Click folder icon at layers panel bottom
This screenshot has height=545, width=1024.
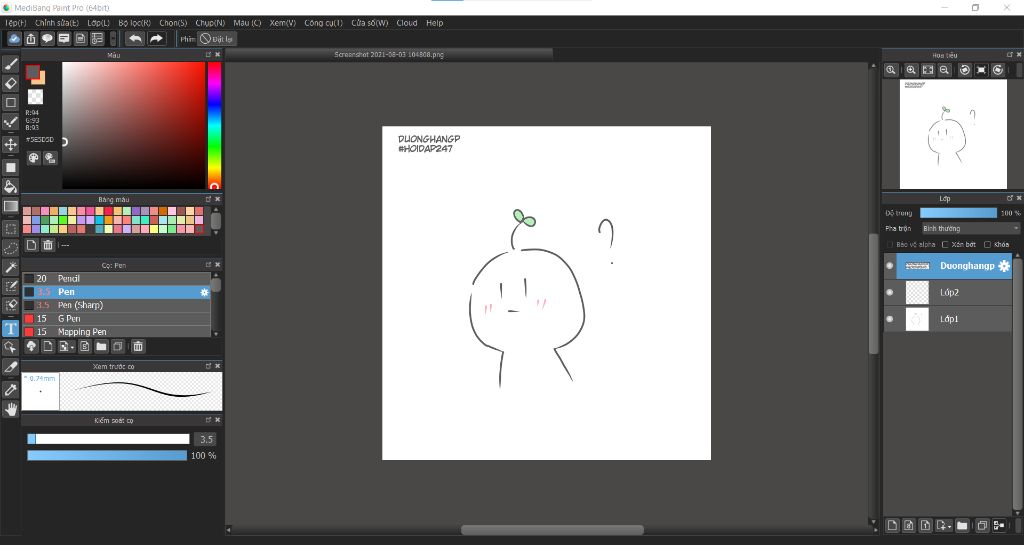tap(962, 525)
